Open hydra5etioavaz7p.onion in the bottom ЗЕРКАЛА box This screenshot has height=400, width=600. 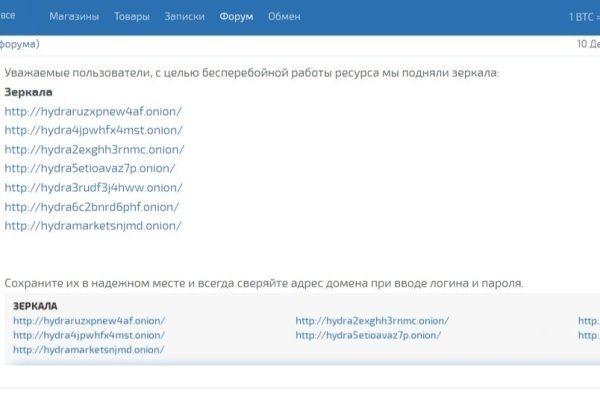[x=368, y=335]
